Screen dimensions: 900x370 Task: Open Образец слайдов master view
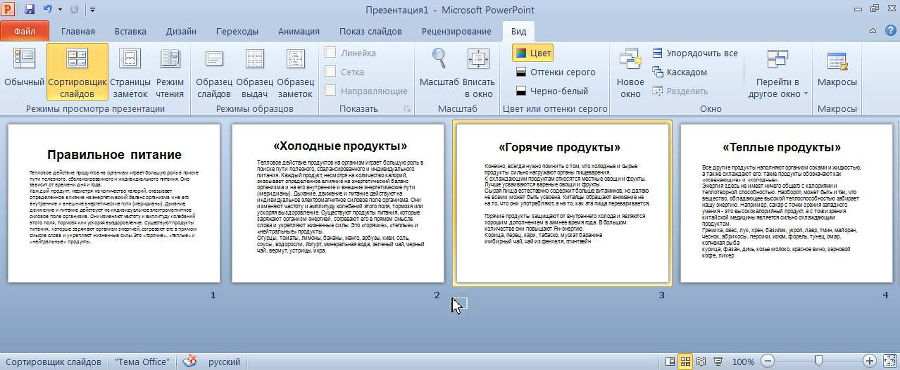pyautogui.click(x=214, y=72)
